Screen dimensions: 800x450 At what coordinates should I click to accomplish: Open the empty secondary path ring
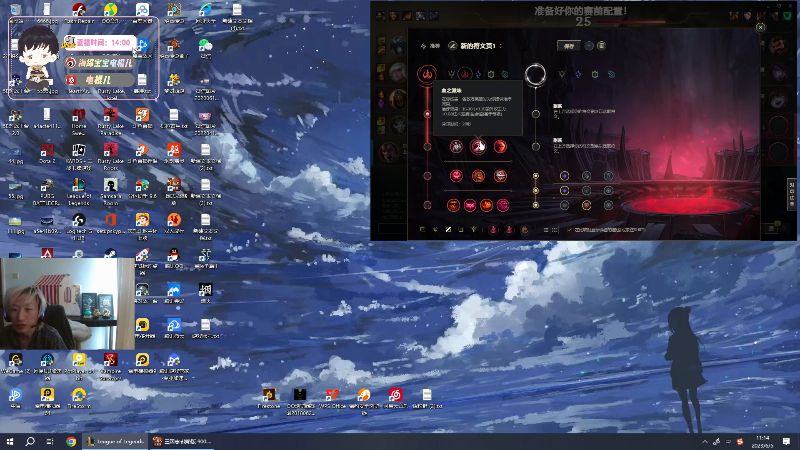pos(535,74)
